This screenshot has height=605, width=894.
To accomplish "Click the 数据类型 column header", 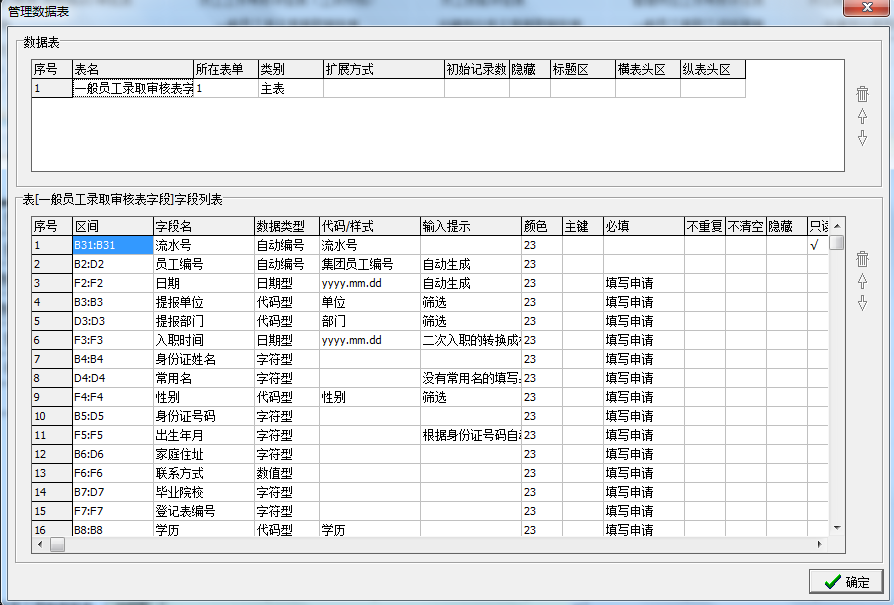I will 286,226.
